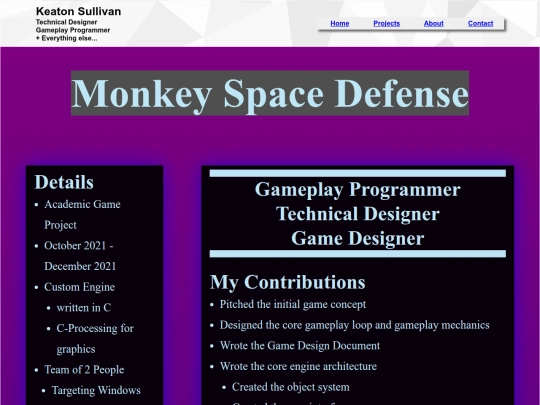Select the 'Custom Engine' list item
This screenshot has height=405, width=540.
pyautogui.click(x=79, y=287)
